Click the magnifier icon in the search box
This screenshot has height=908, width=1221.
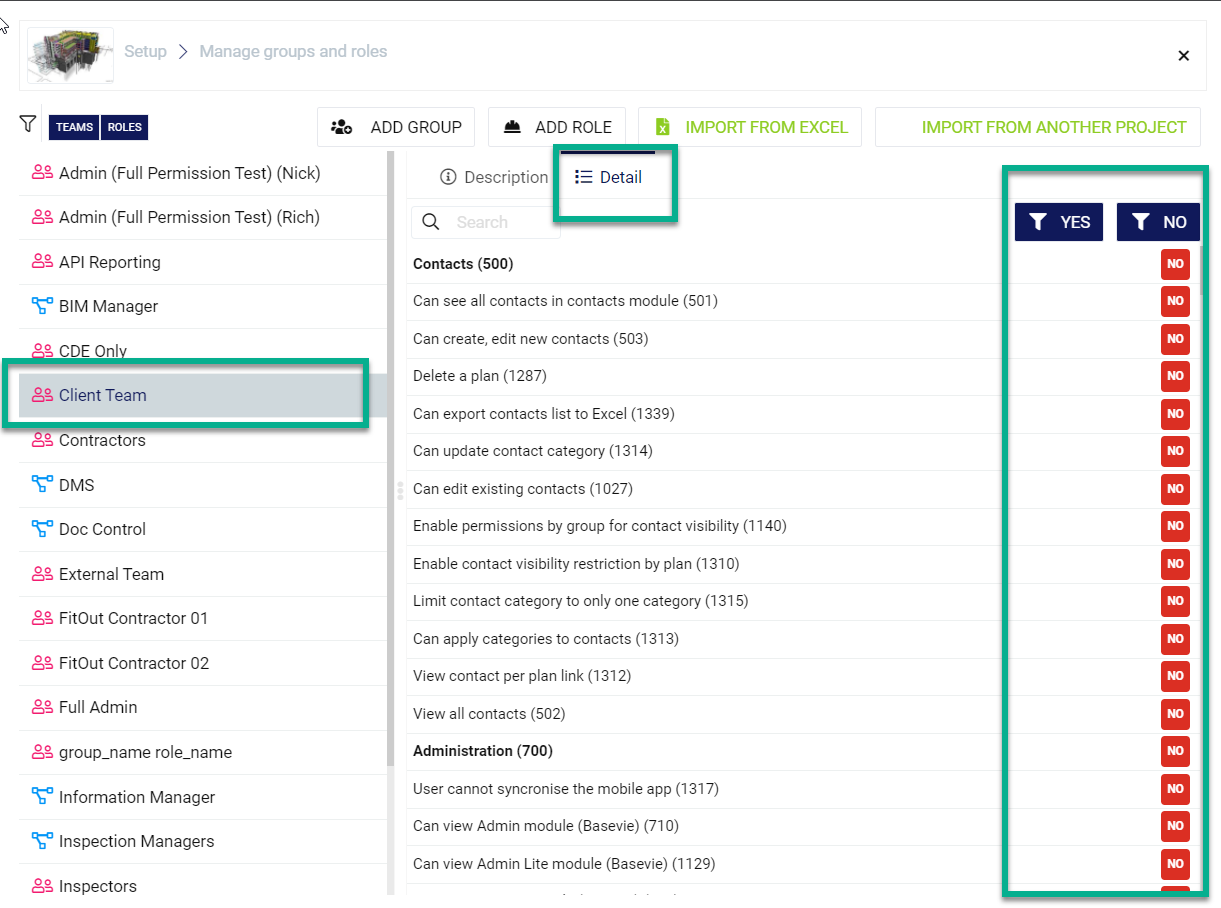click(431, 222)
